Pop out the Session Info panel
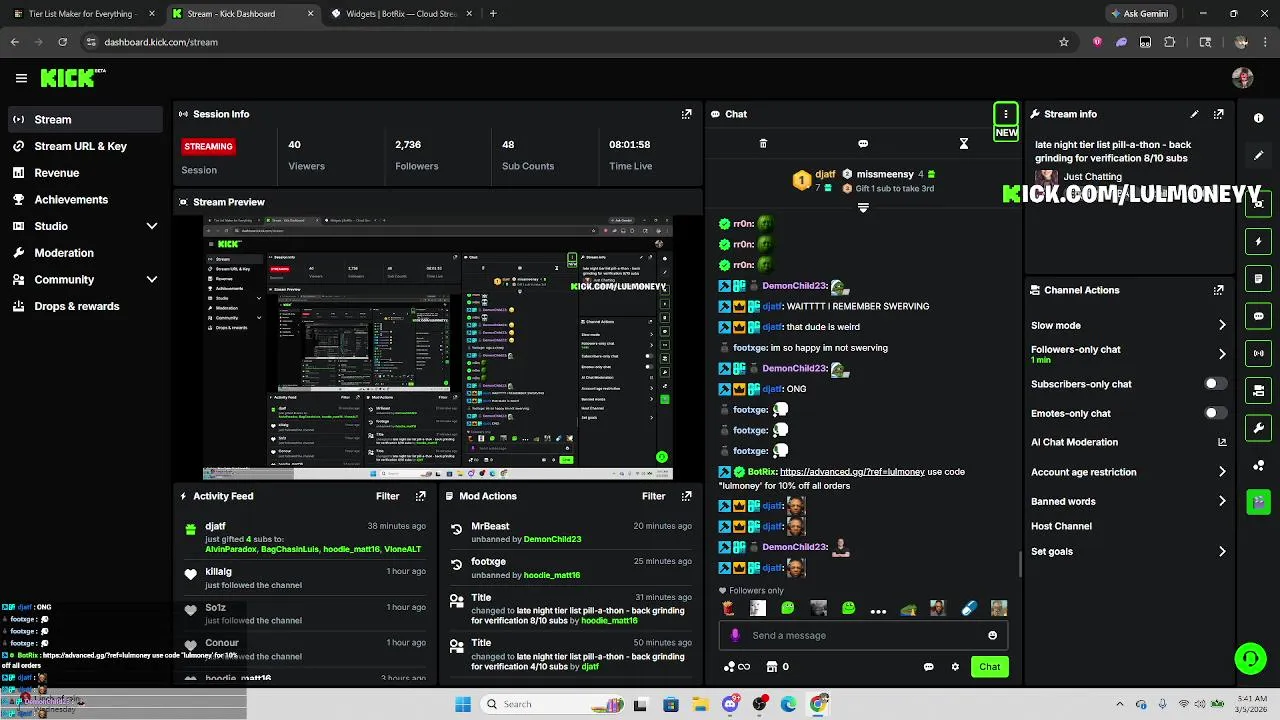Screen dimensions: 1280x720 click(x=686, y=114)
